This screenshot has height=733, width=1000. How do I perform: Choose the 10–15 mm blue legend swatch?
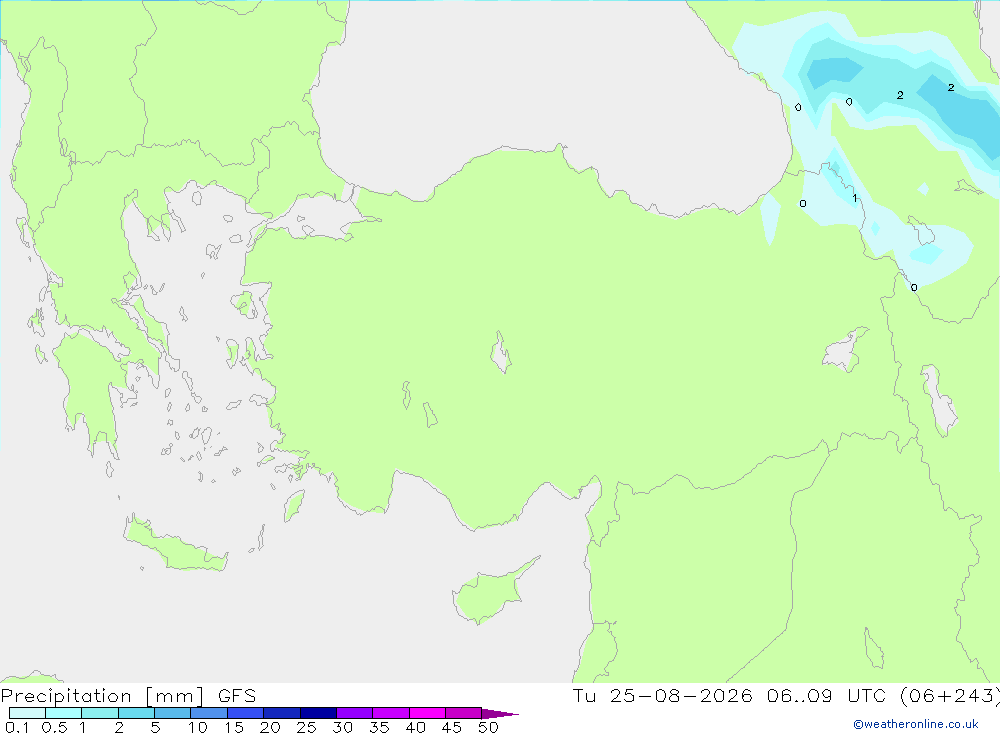click(x=209, y=713)
